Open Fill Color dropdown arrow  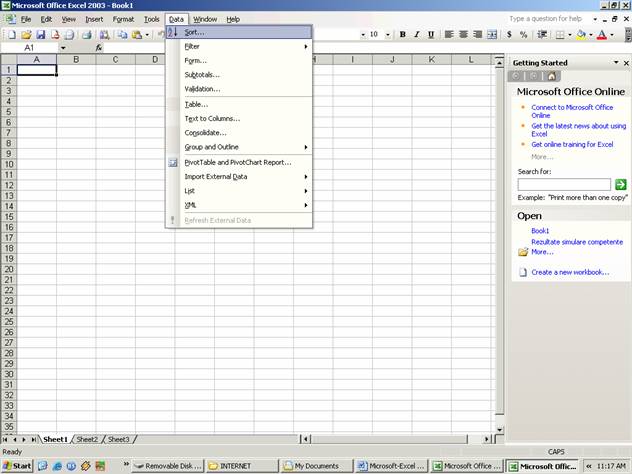591,35
